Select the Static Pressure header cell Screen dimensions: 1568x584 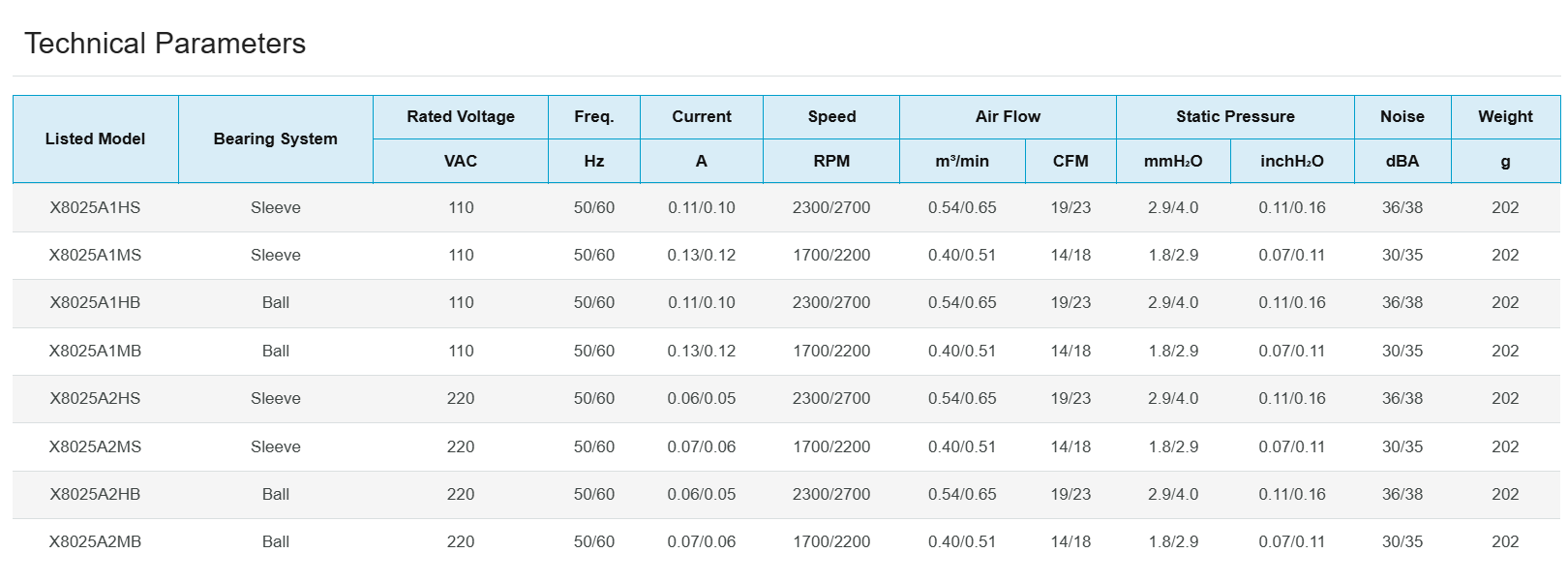point(1235,116)
